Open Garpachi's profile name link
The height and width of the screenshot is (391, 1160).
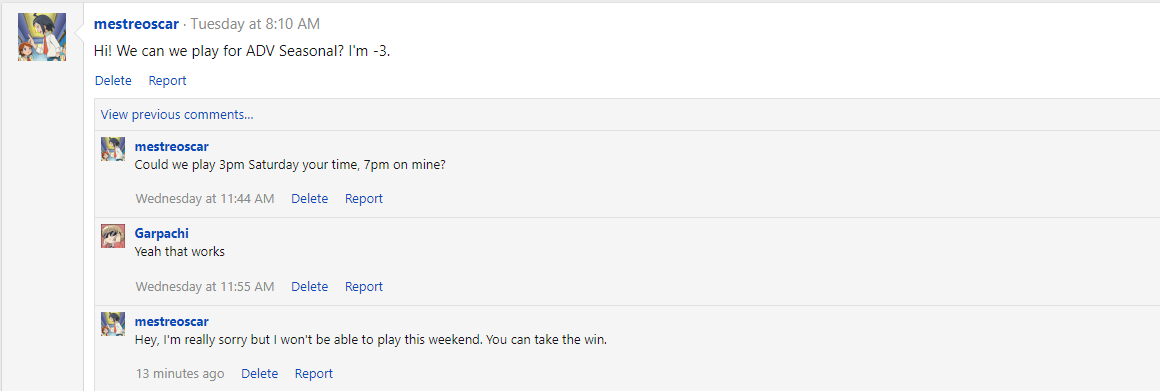[x=161, y=234]
